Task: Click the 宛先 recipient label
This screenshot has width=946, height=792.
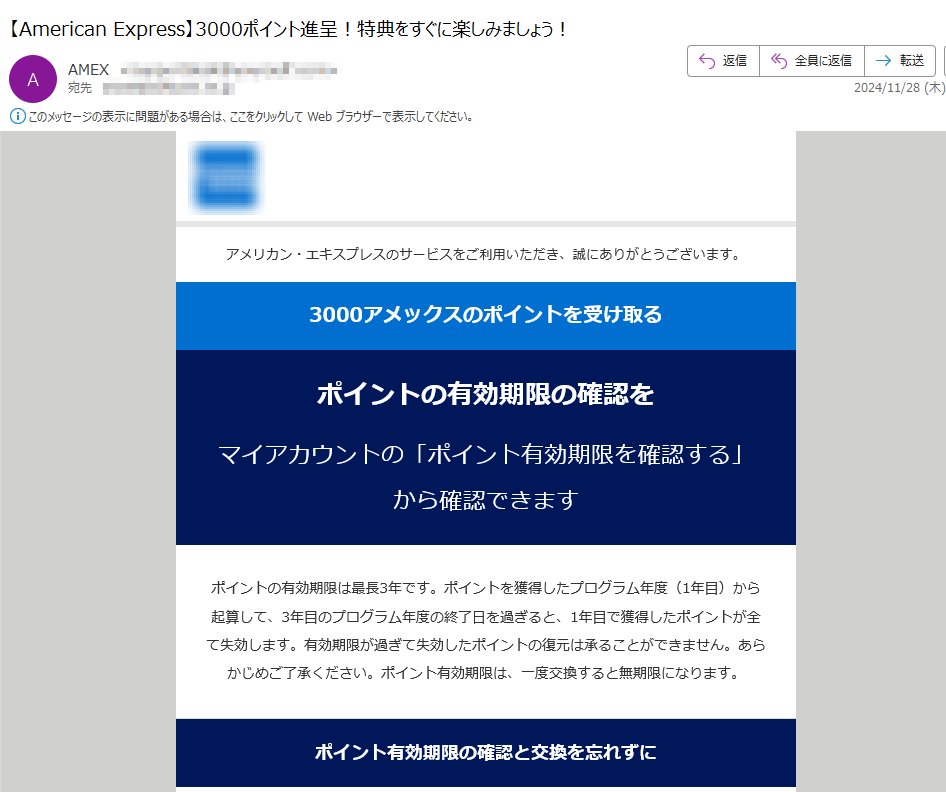Action: (80, 88)
